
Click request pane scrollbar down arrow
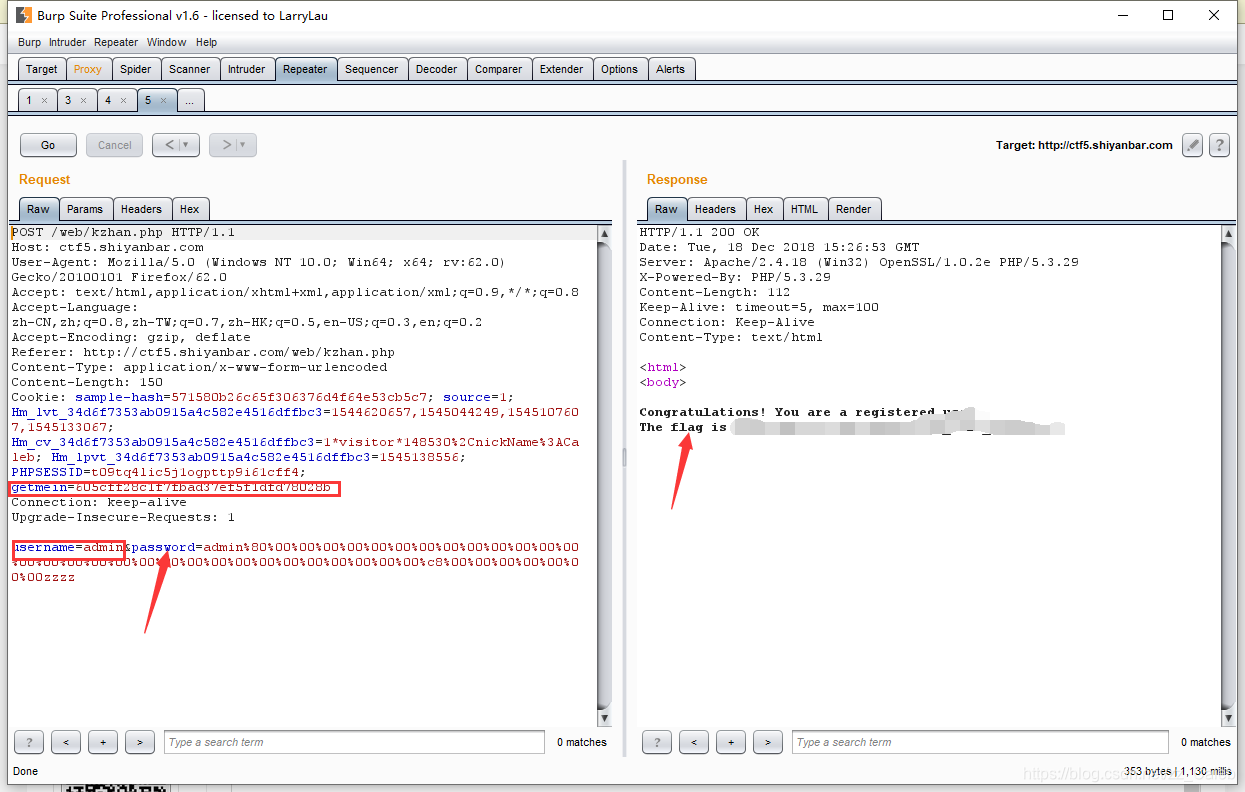[604, 718]
